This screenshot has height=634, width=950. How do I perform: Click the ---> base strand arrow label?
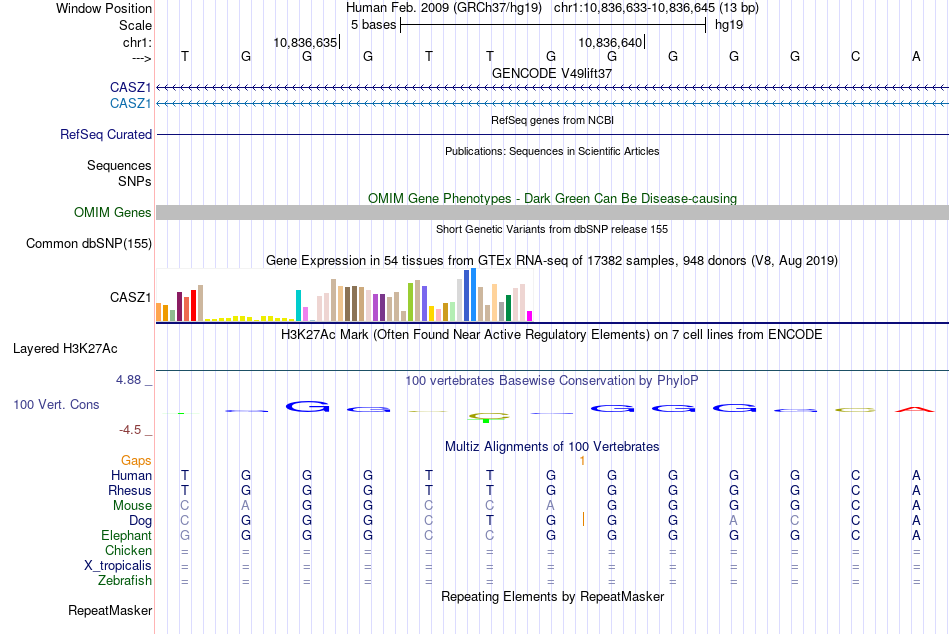click(x=142, y=58)
